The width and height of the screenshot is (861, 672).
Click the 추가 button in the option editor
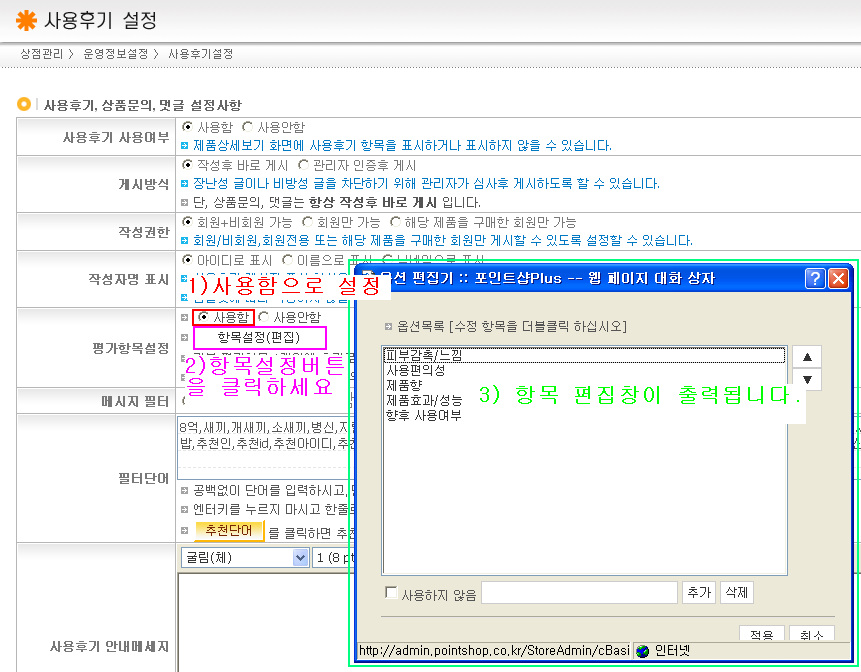click(698, 593)
